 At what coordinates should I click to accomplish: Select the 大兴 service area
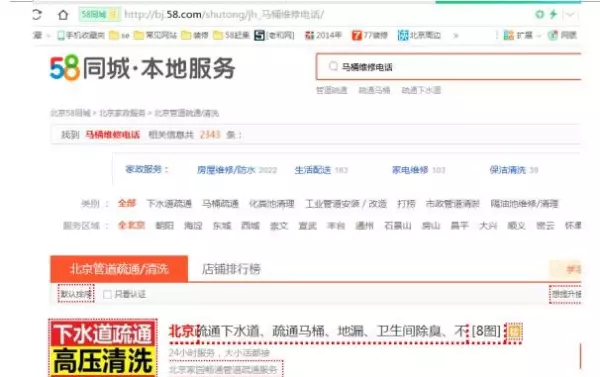488,225
